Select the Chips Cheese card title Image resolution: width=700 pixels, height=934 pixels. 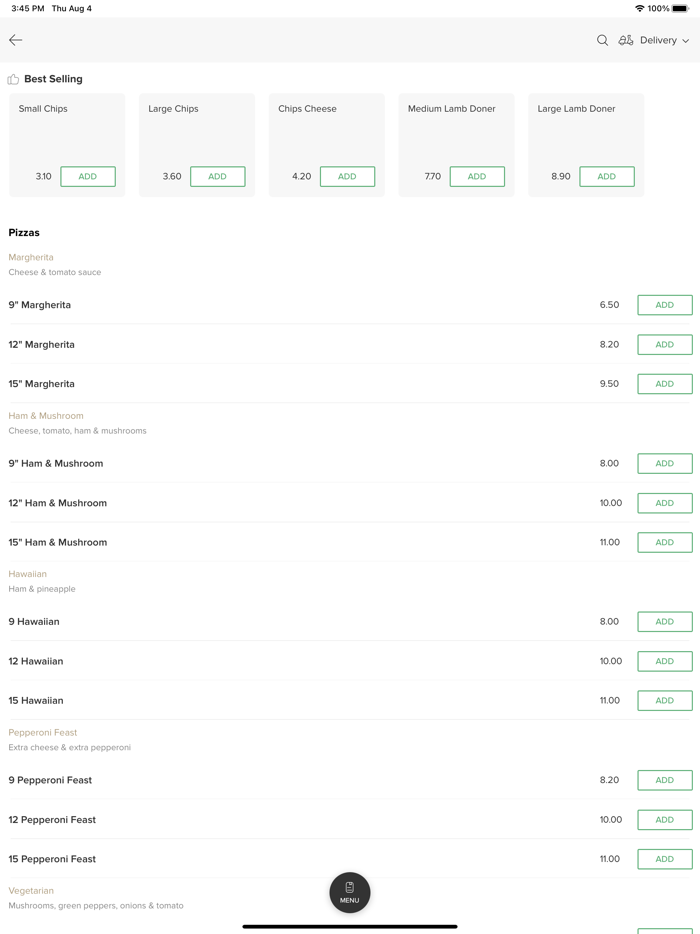coord(307,108)
